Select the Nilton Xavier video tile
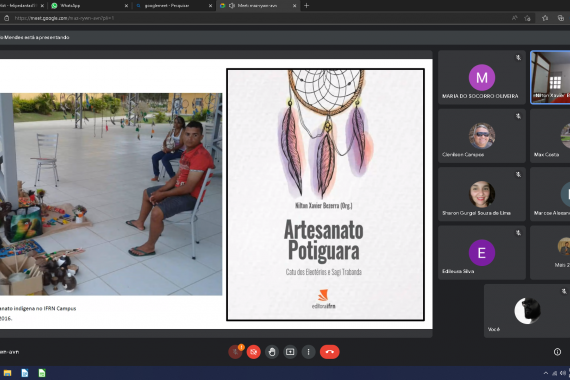 (x=550, y=77)
